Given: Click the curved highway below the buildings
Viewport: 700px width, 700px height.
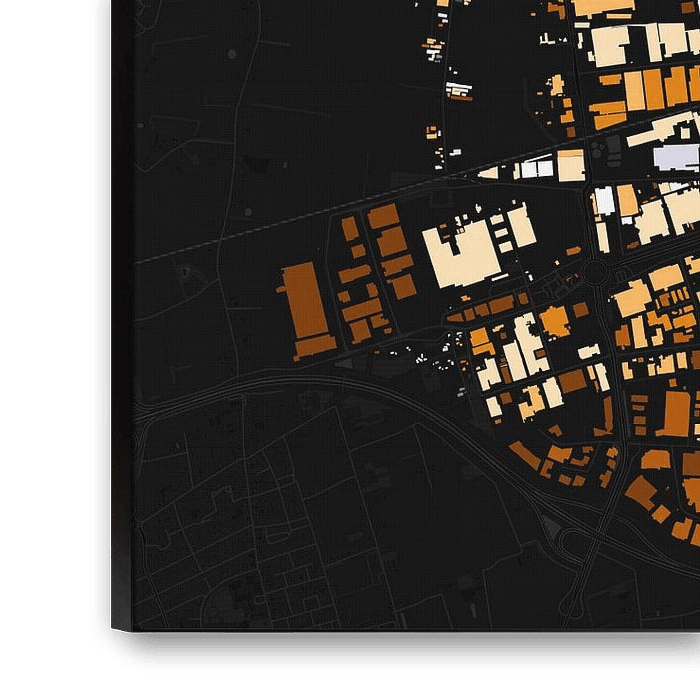Looking at the screenshot, I should click(330, 383).
